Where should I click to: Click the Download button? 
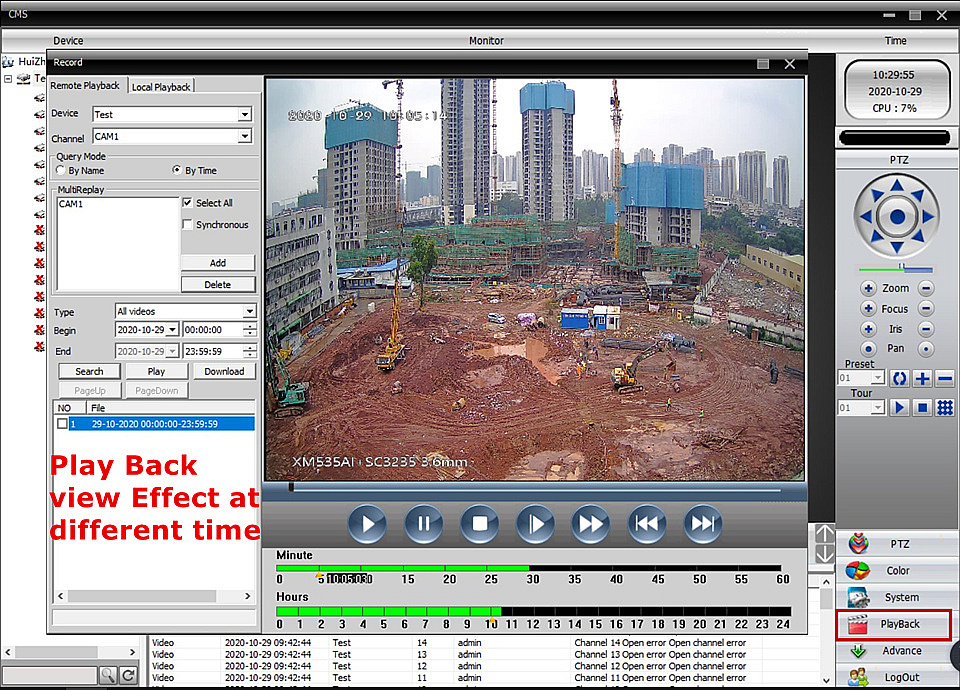tap(224, 371)
